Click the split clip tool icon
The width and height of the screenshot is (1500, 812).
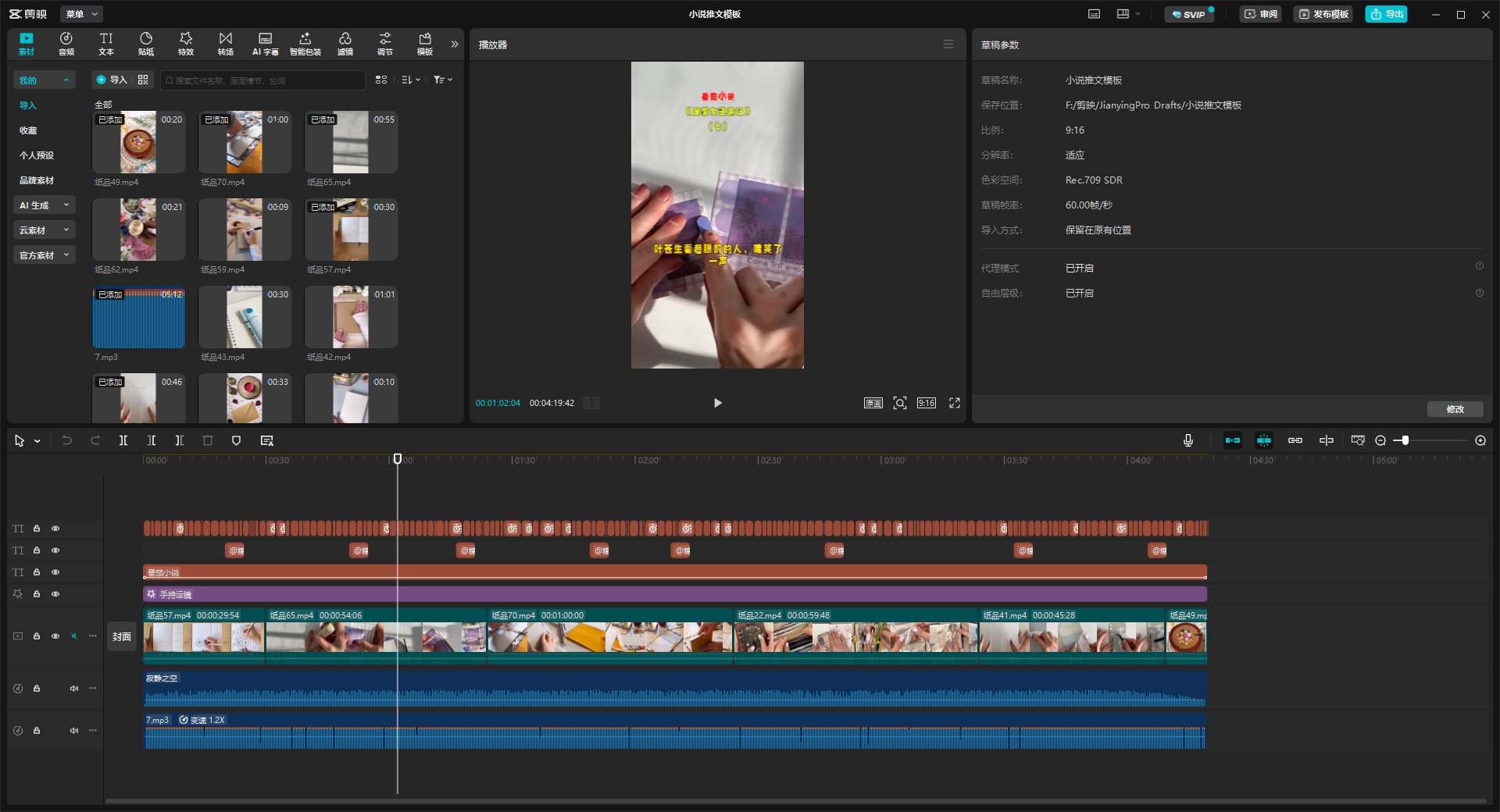[123, 440]
